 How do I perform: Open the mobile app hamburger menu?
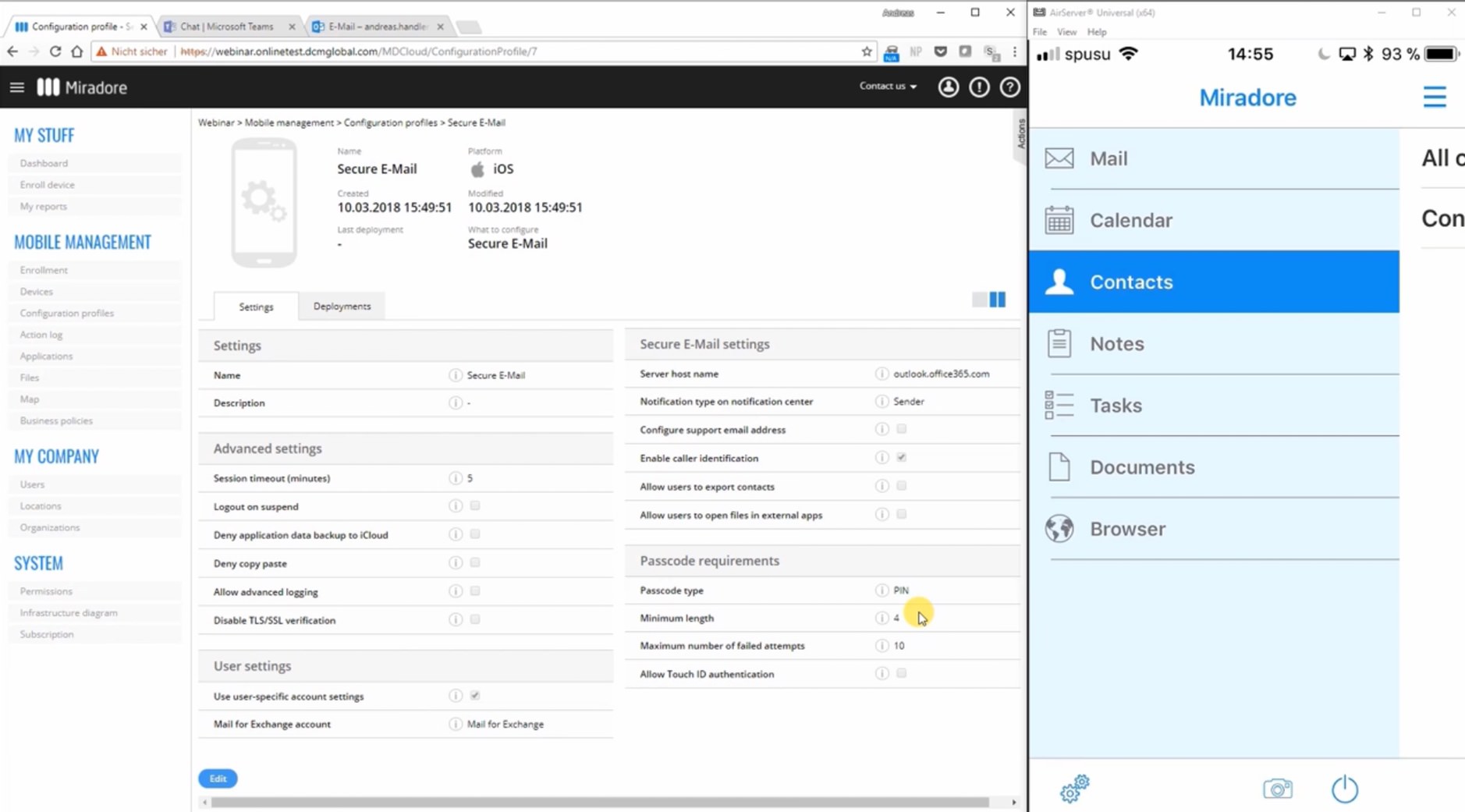[x=1434, y=98]
